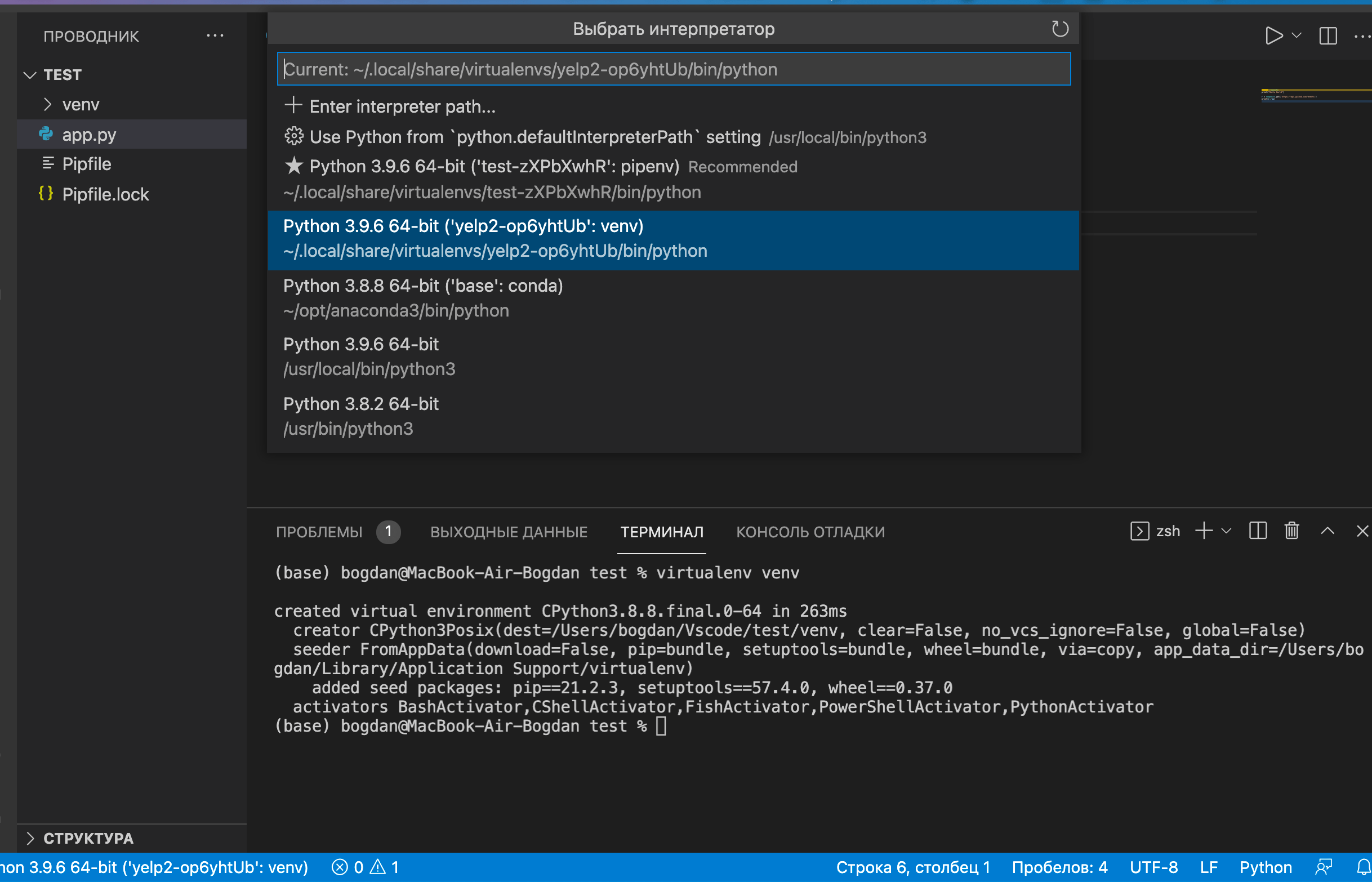Click the feedback icon in status bar
1372x882 pixels.
(x=1324, y=867)
